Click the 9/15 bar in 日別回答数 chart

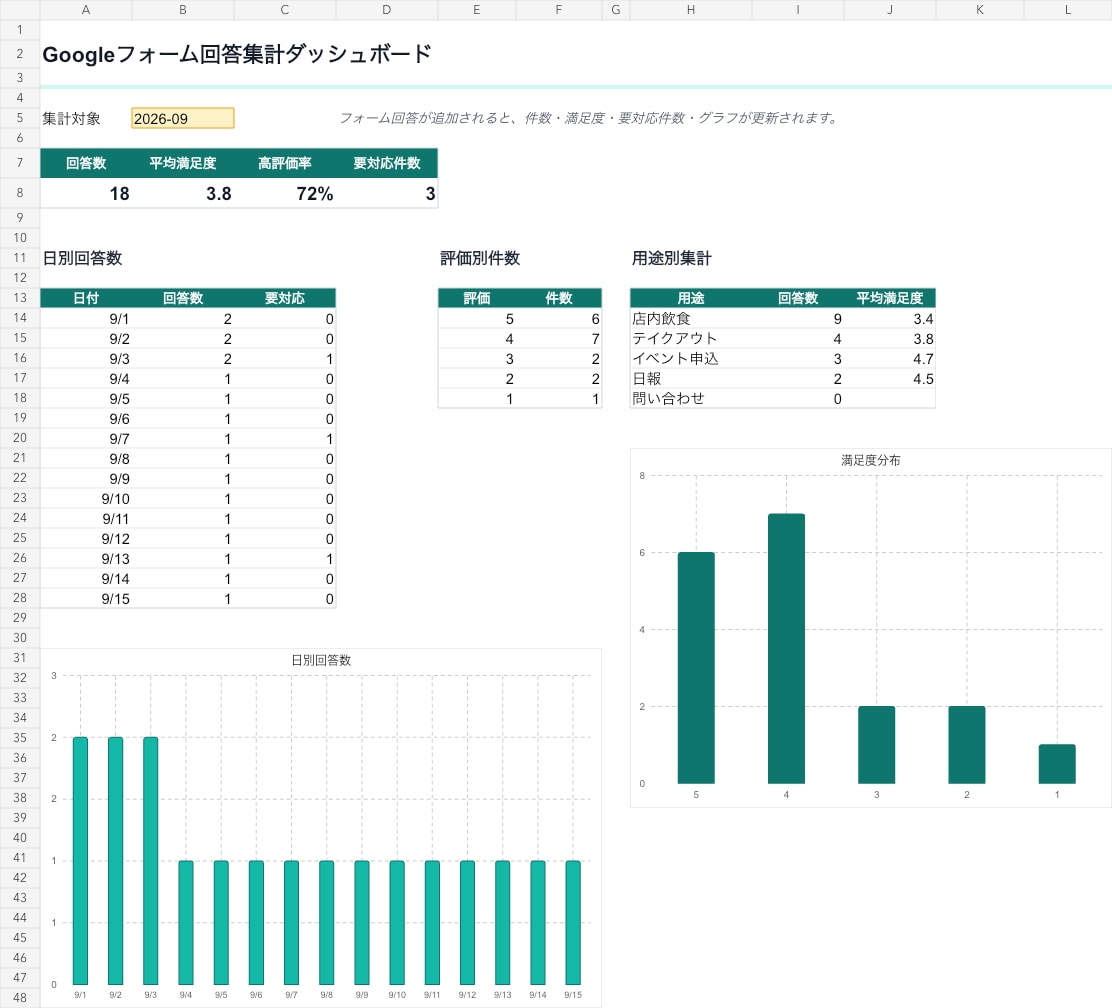click(x=572, y=922)
